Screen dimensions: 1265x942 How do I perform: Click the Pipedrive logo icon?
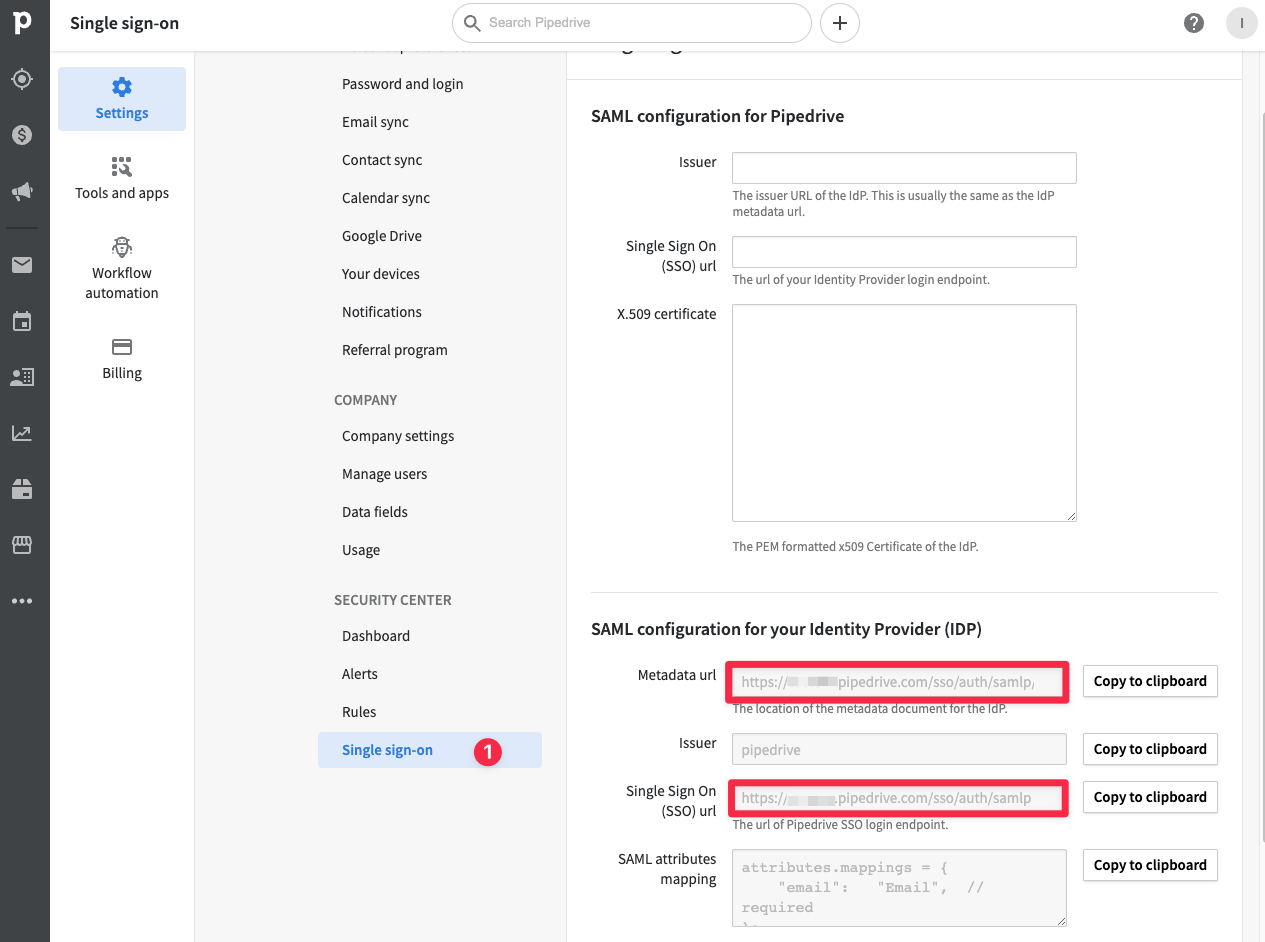click(x=22, y=22)
